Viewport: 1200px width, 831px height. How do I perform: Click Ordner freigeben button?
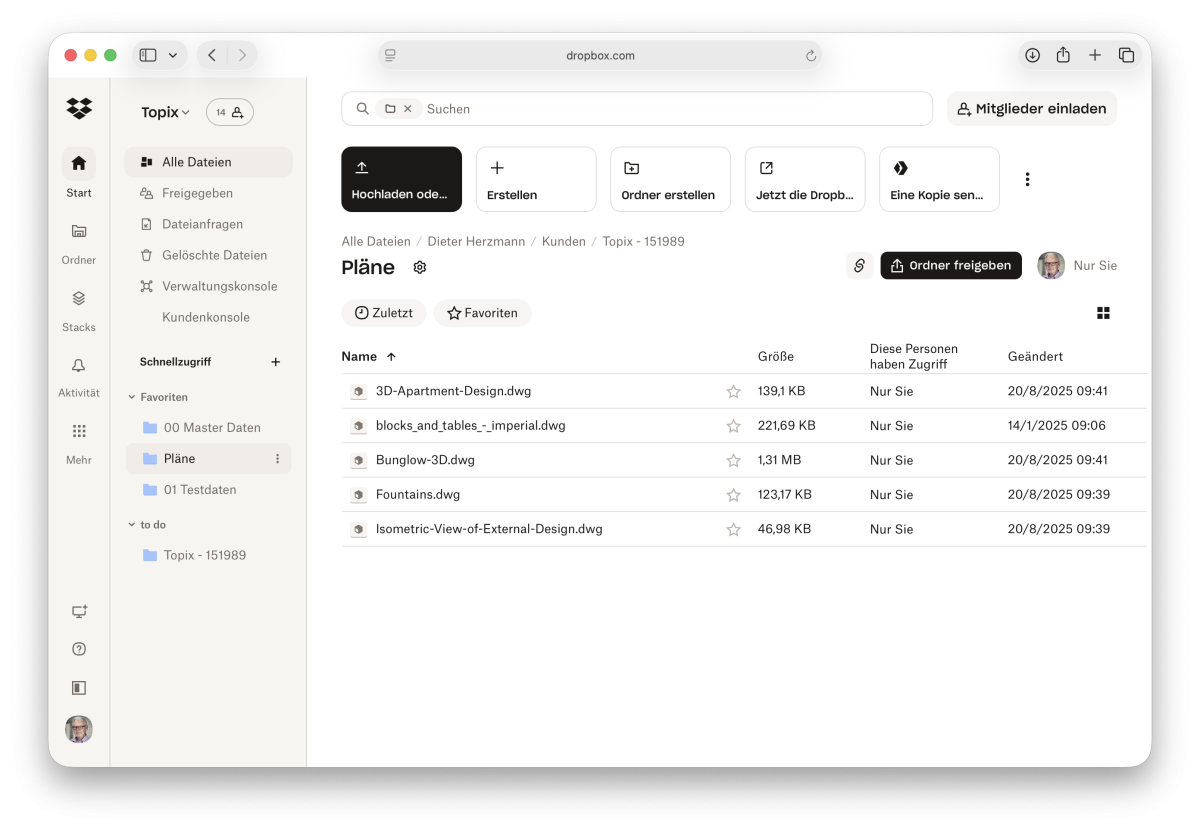951,265
